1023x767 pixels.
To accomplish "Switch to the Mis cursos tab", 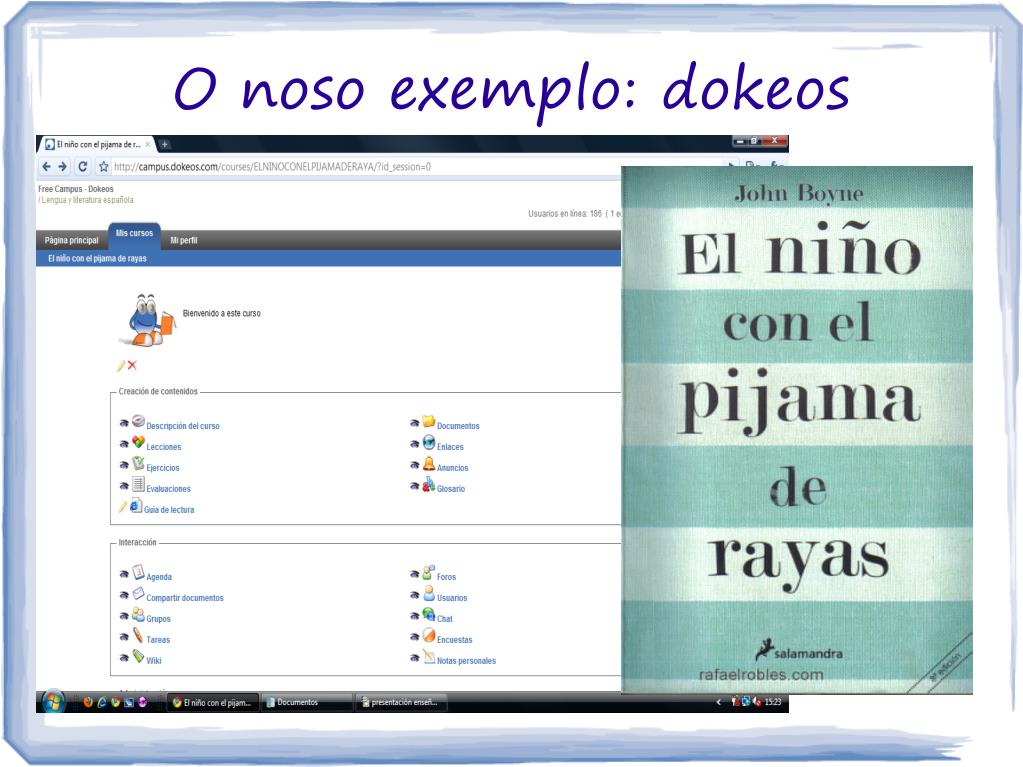I will click(x=134, y=233).
